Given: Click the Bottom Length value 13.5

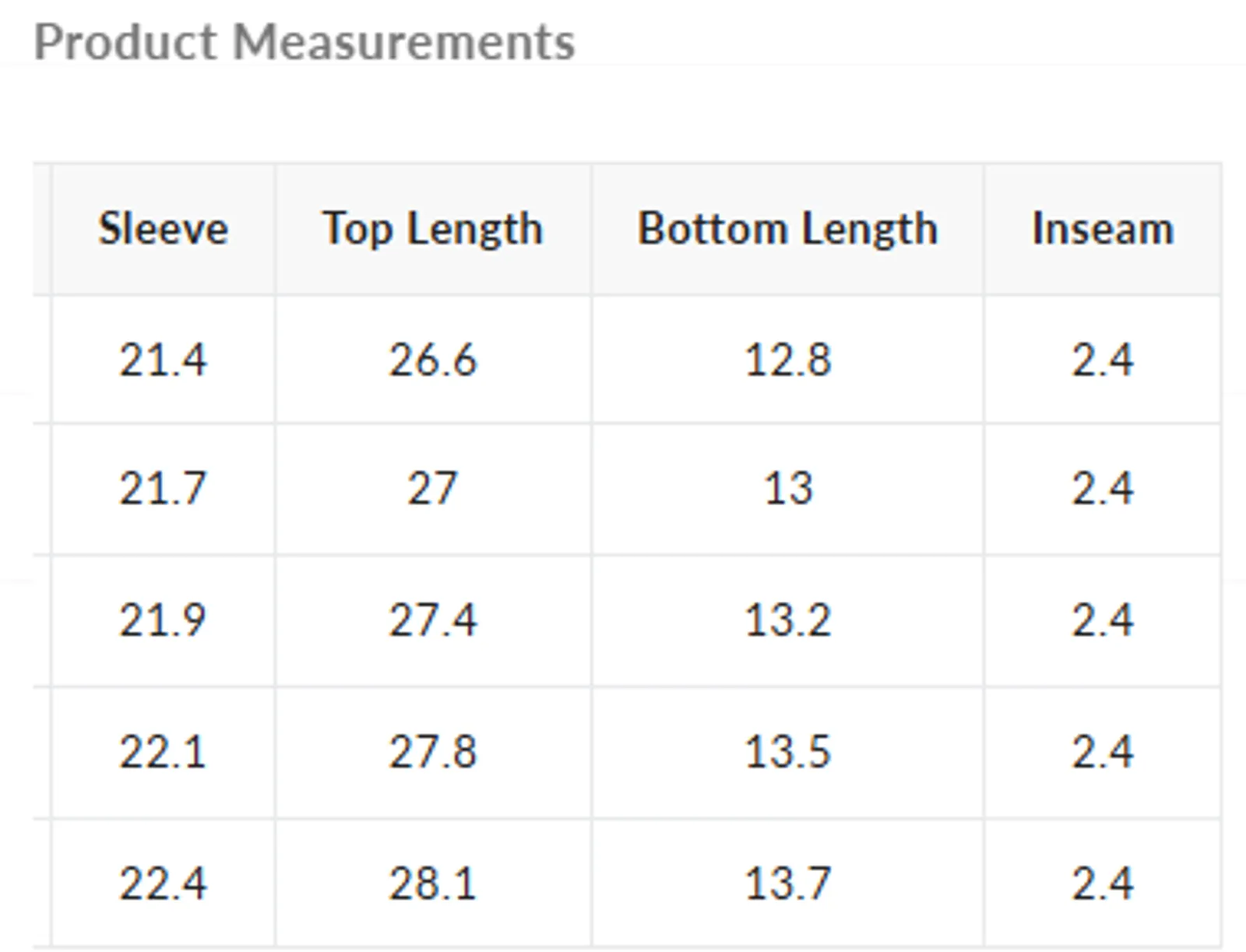Looking at the screenshot, I should tap(788, 752).
